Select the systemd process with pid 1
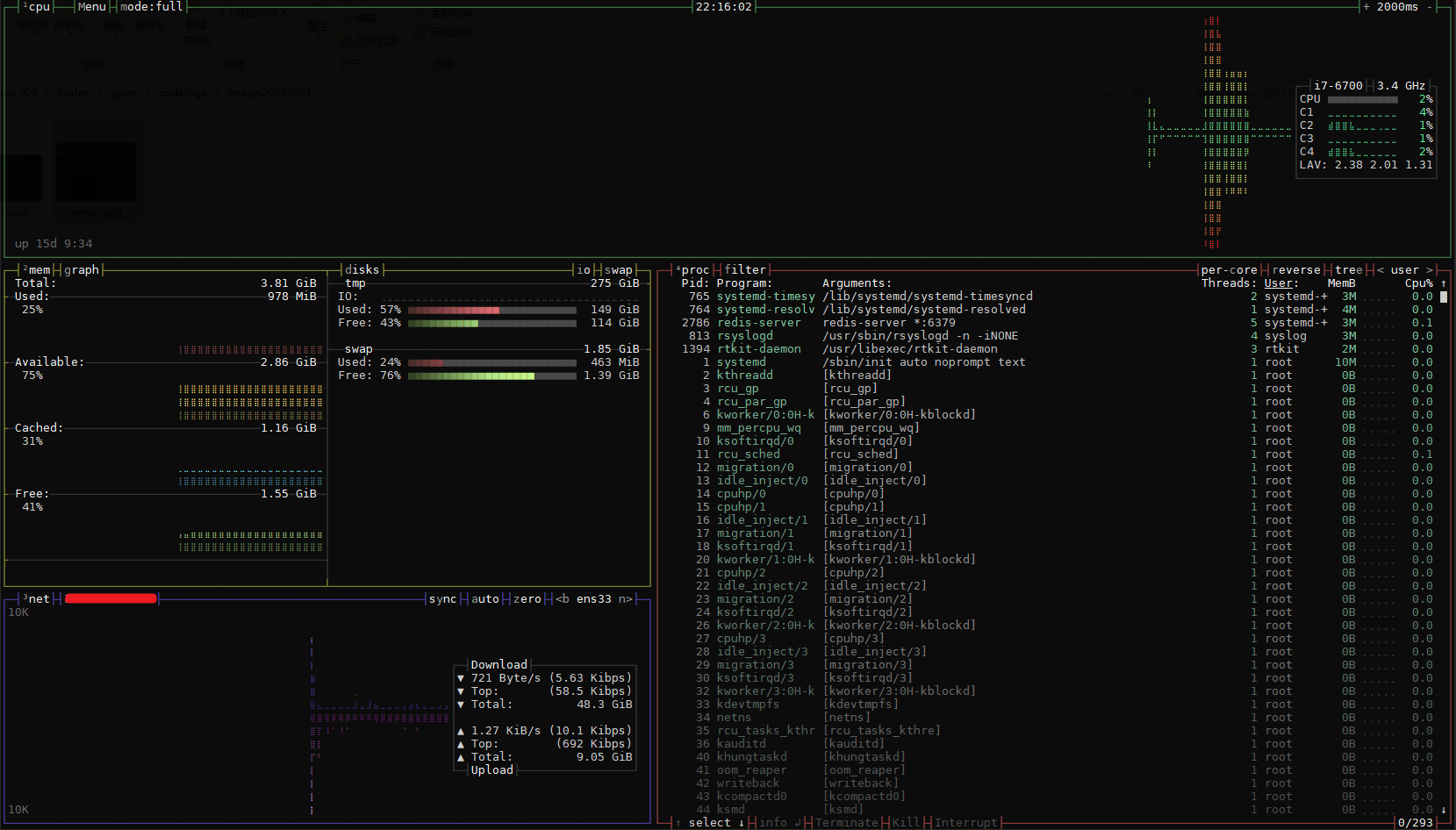Viewport: 1456px width, 830px height. 1057,362
